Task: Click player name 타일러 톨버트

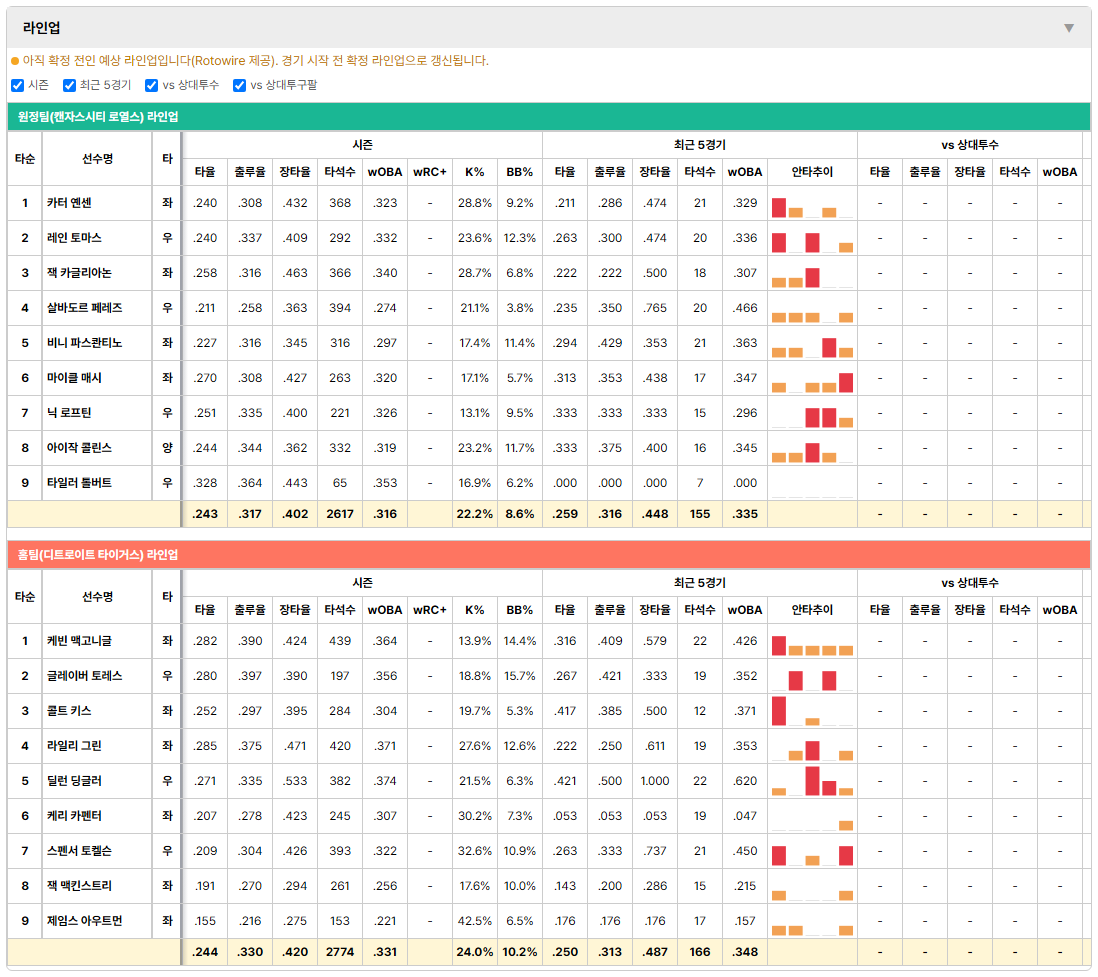Action: pos(79,483)
